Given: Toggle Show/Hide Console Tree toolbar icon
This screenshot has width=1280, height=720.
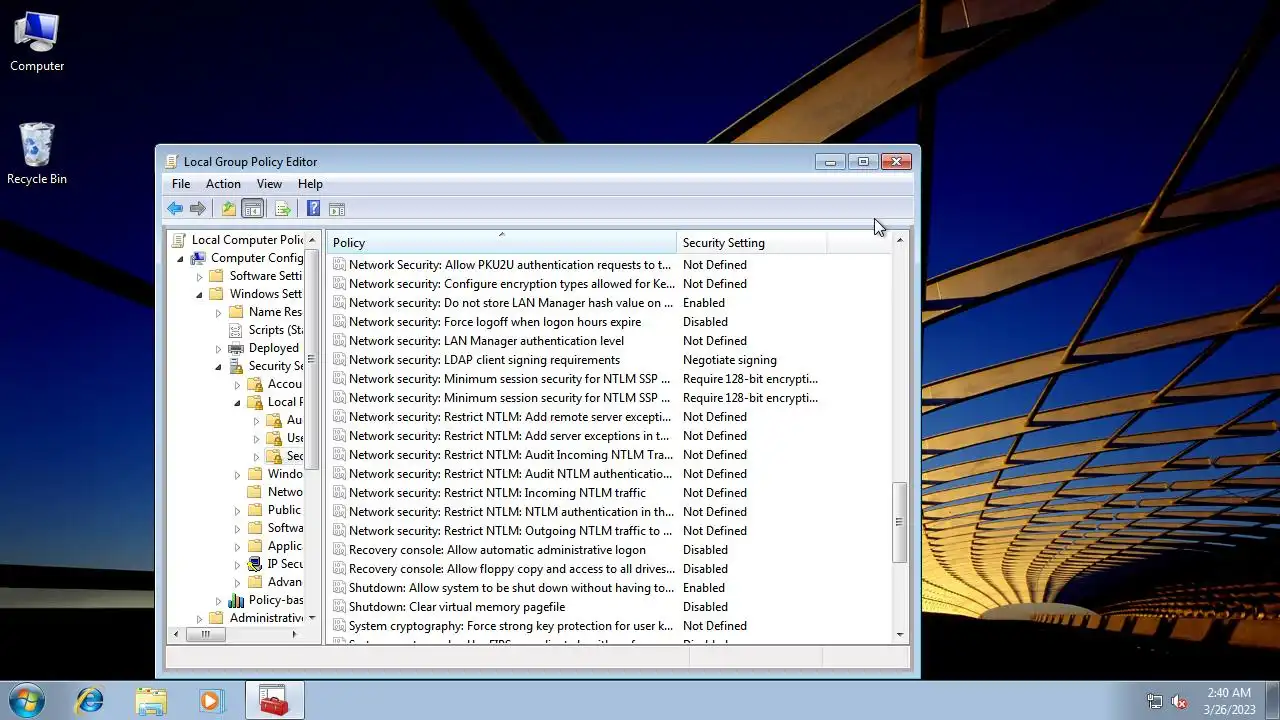Looking at the screenshot, I should coord(253,209).
